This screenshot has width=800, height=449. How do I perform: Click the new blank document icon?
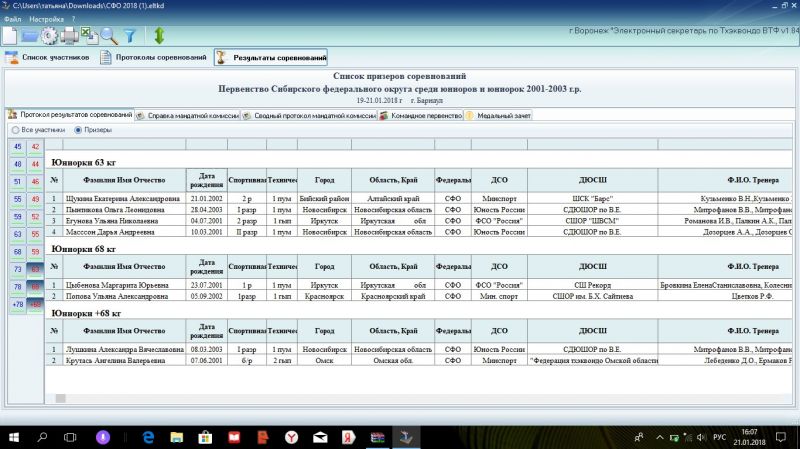pos(10,36)
